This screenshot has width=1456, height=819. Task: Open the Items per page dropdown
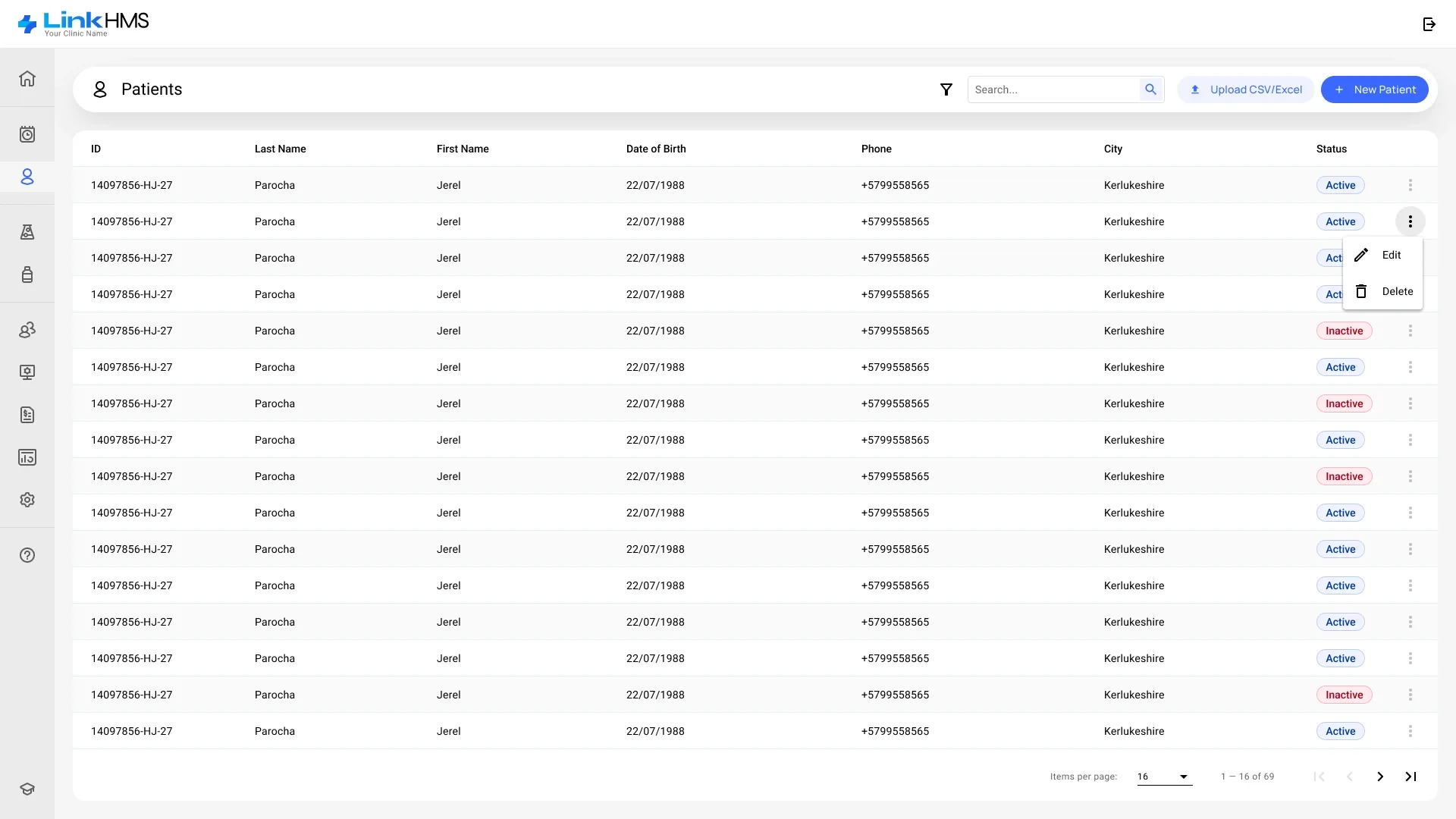1164,777
